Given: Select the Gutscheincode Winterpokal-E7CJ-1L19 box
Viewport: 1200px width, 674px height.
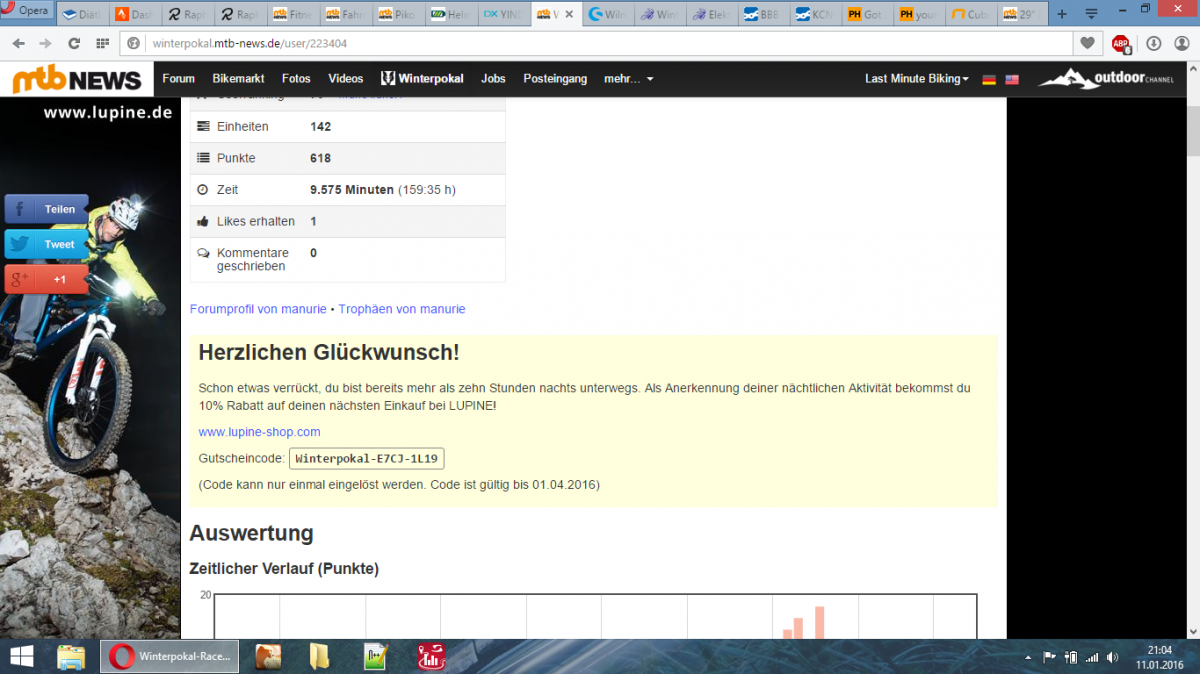Looking at the screenshot, I should [x=367, y=458].
